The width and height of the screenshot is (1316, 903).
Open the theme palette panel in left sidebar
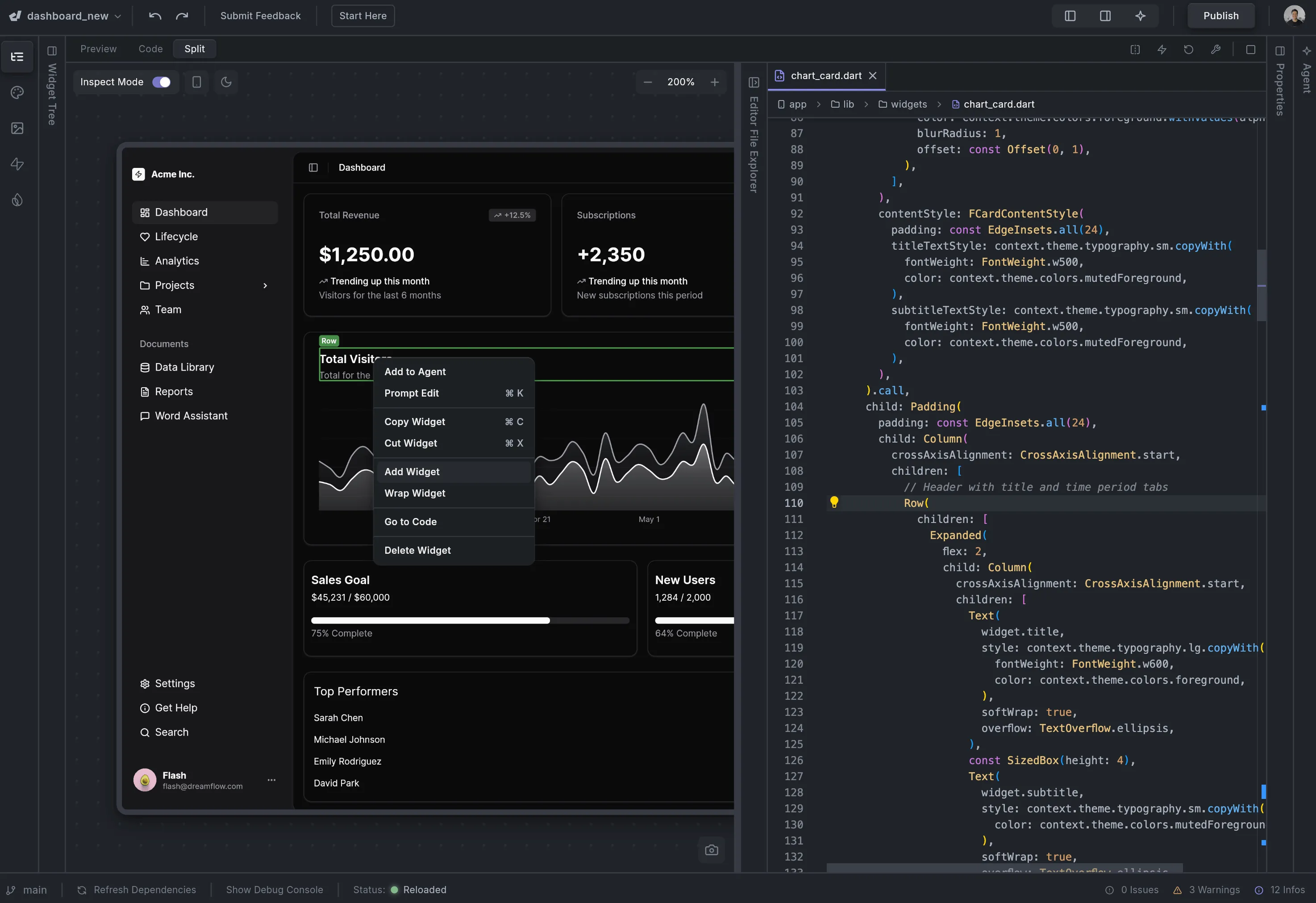click(x=17, y=92)
